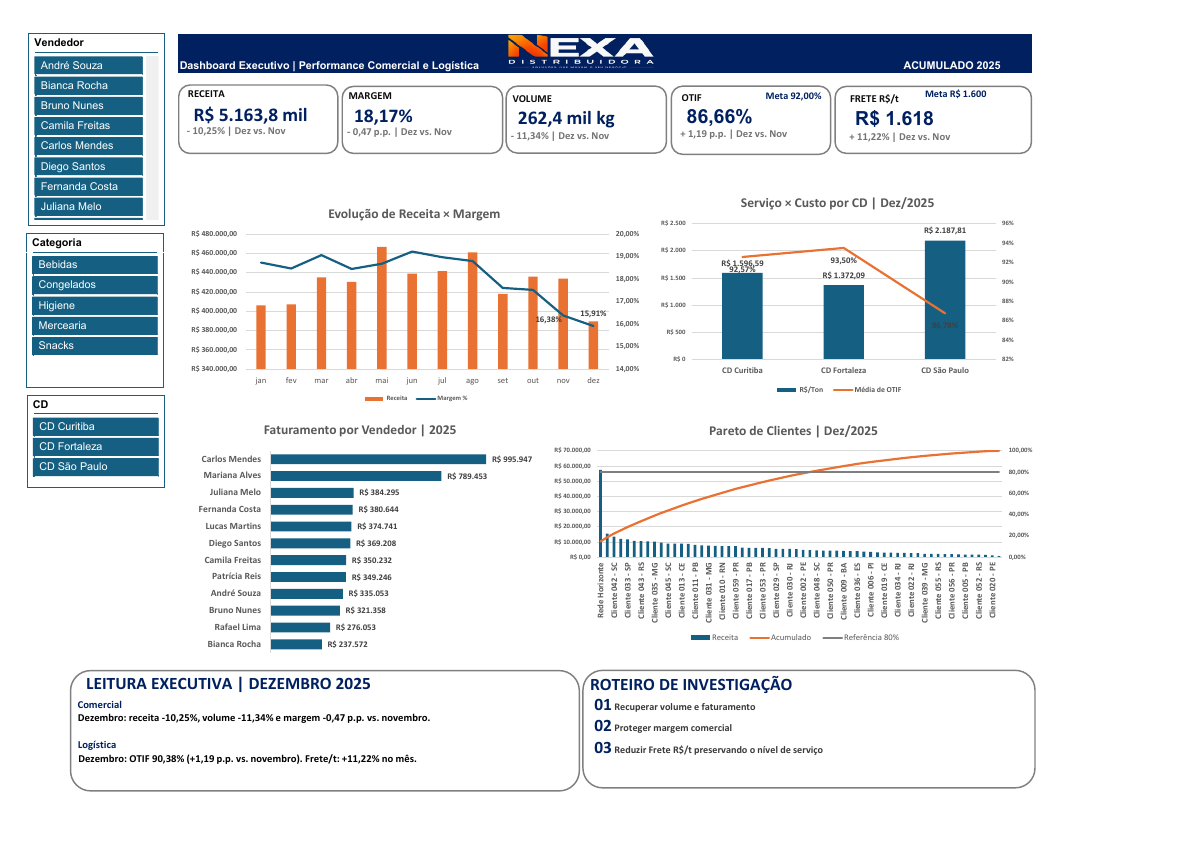Click the 15,91% data label
Screen dimensions: 1200x849
coord(592,313)
